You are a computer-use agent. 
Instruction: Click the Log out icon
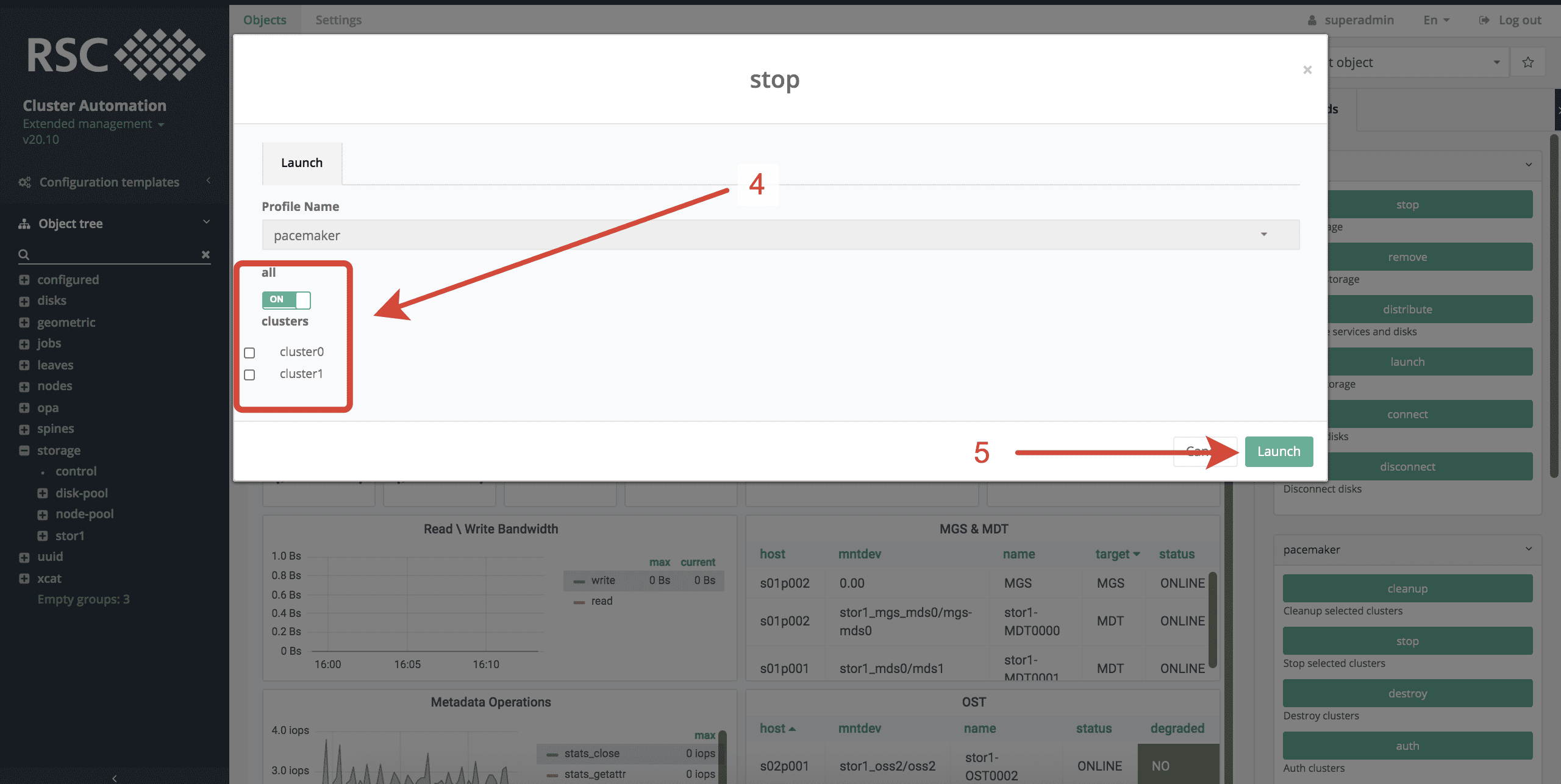pos(1484,20)
